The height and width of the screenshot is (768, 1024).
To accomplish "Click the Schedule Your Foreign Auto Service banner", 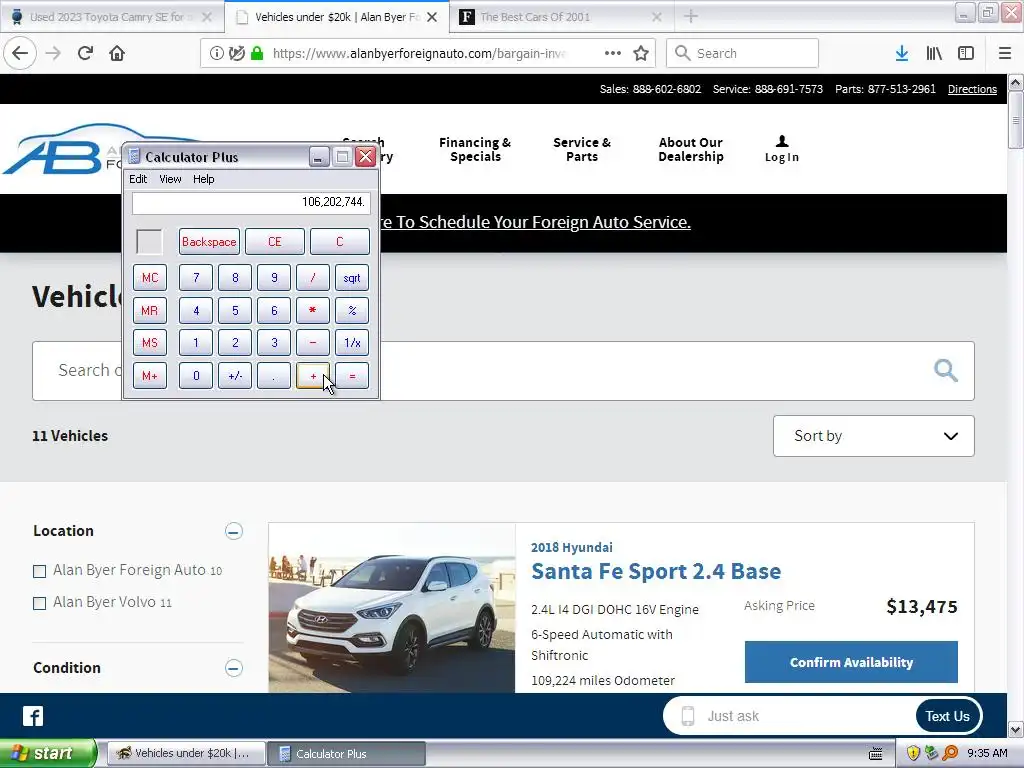I will coord(535,222).
